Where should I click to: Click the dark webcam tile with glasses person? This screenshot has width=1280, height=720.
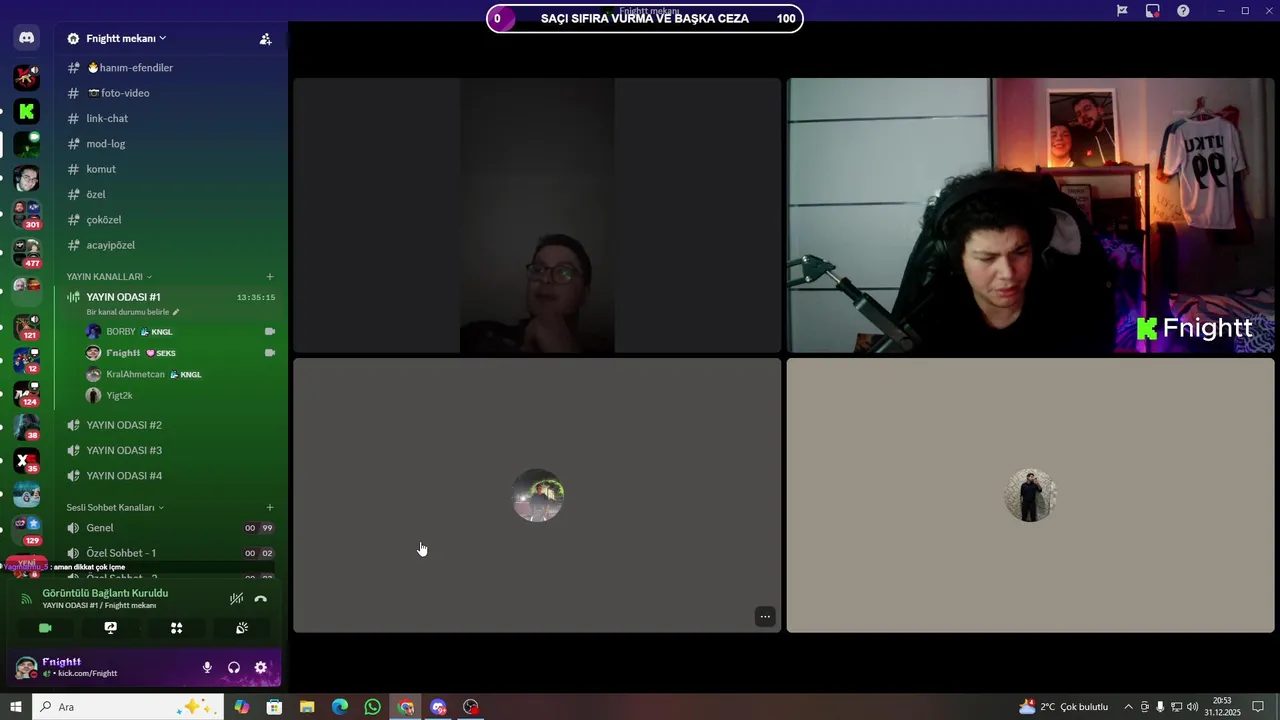tap(537, 215)
